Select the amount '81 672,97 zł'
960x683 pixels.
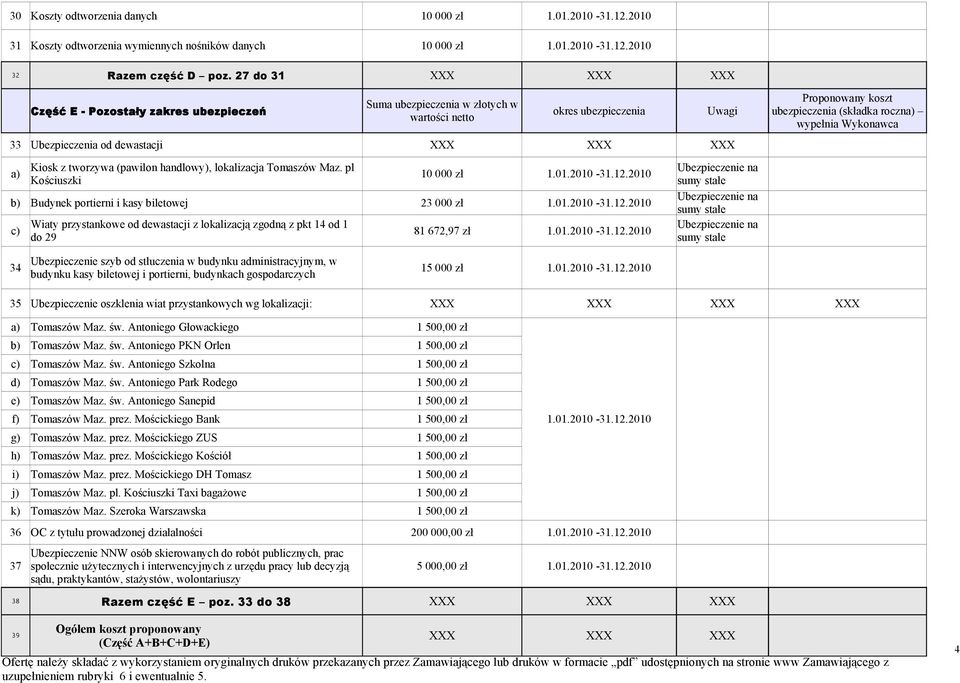[x=442, y=231]
